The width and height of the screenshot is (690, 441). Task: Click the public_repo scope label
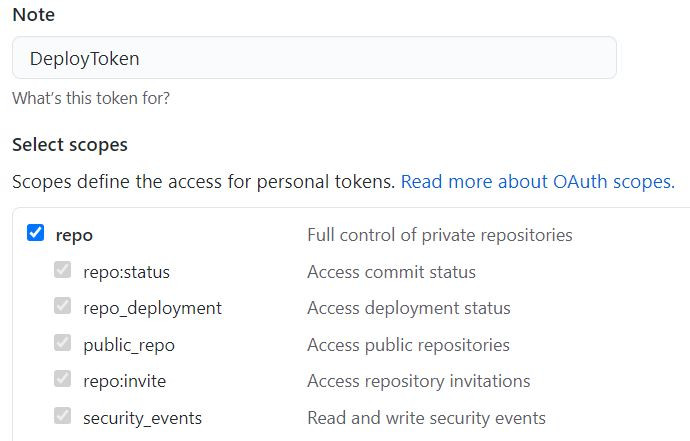coord(128,345)
